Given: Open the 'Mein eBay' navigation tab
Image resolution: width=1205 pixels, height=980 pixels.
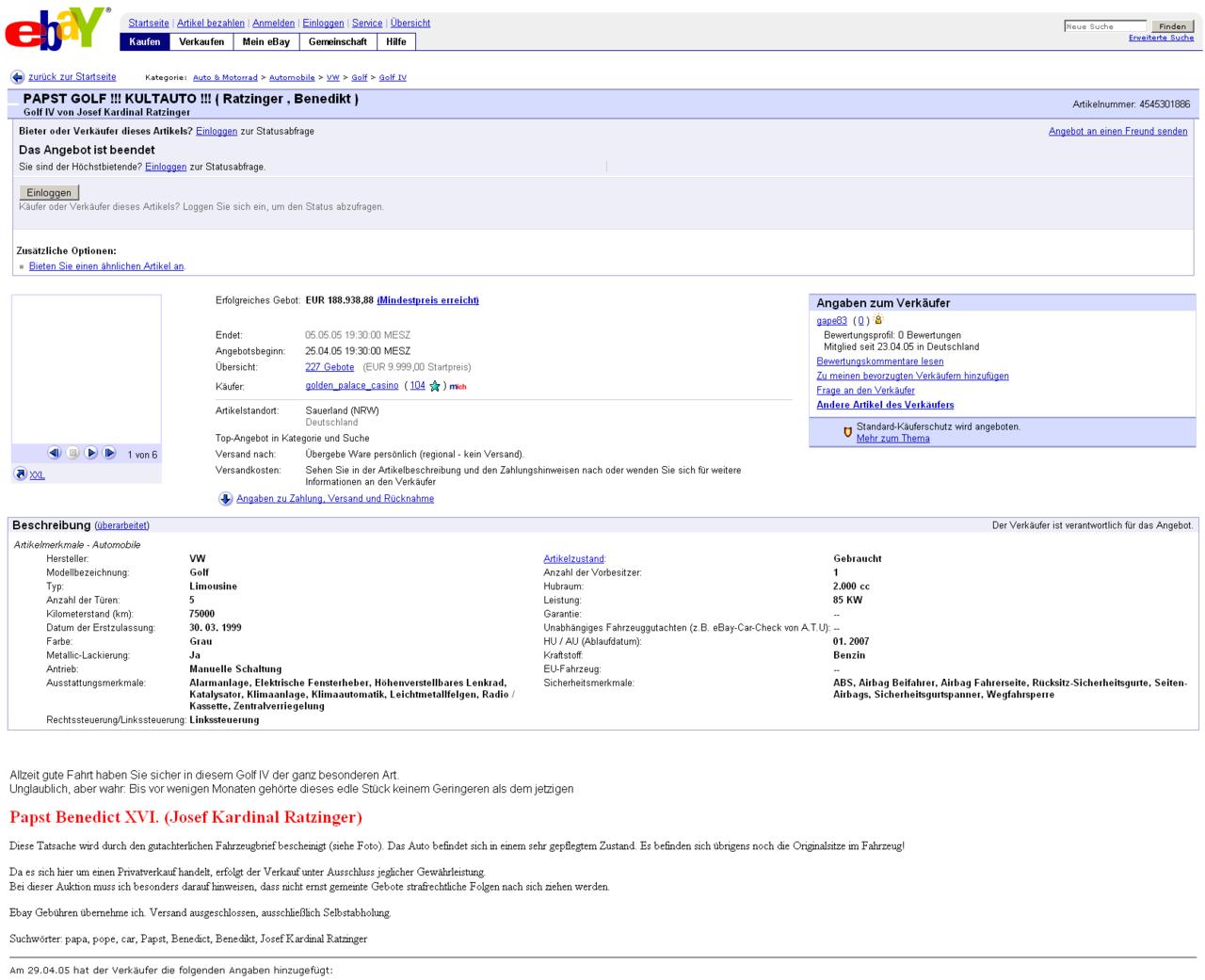Looking at the screenshot, I should click(266, 41).
